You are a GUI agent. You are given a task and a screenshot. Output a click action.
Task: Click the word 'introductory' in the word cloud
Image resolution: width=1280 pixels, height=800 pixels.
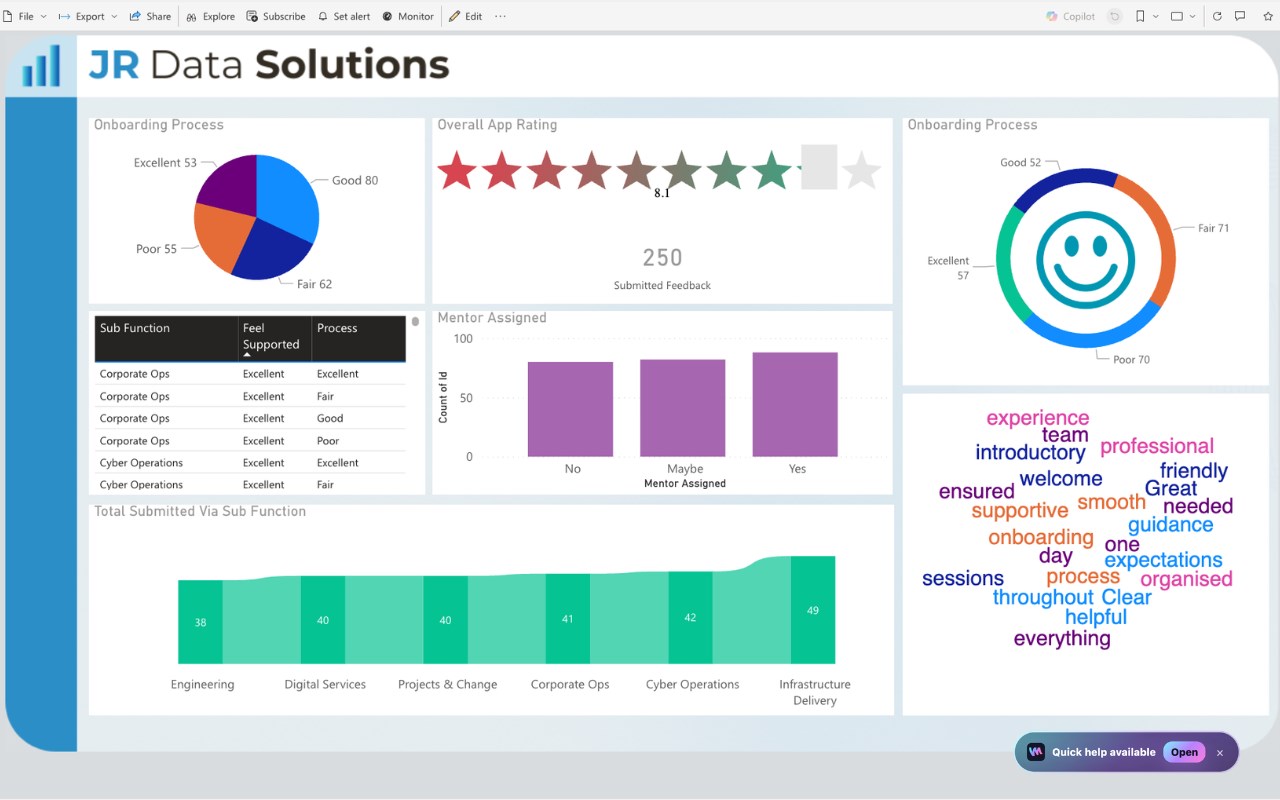(x=1031, y=452)
